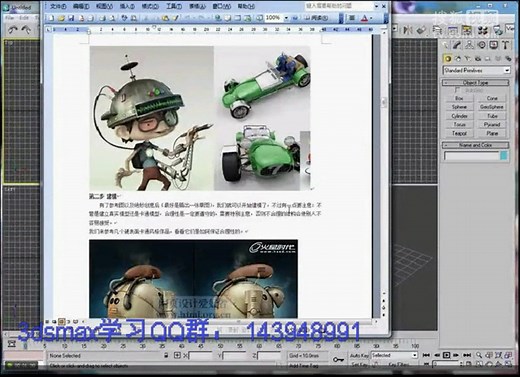Open the 文件 (File) menu in Word
The image size is (520, 377).
[x=58, y=6]
